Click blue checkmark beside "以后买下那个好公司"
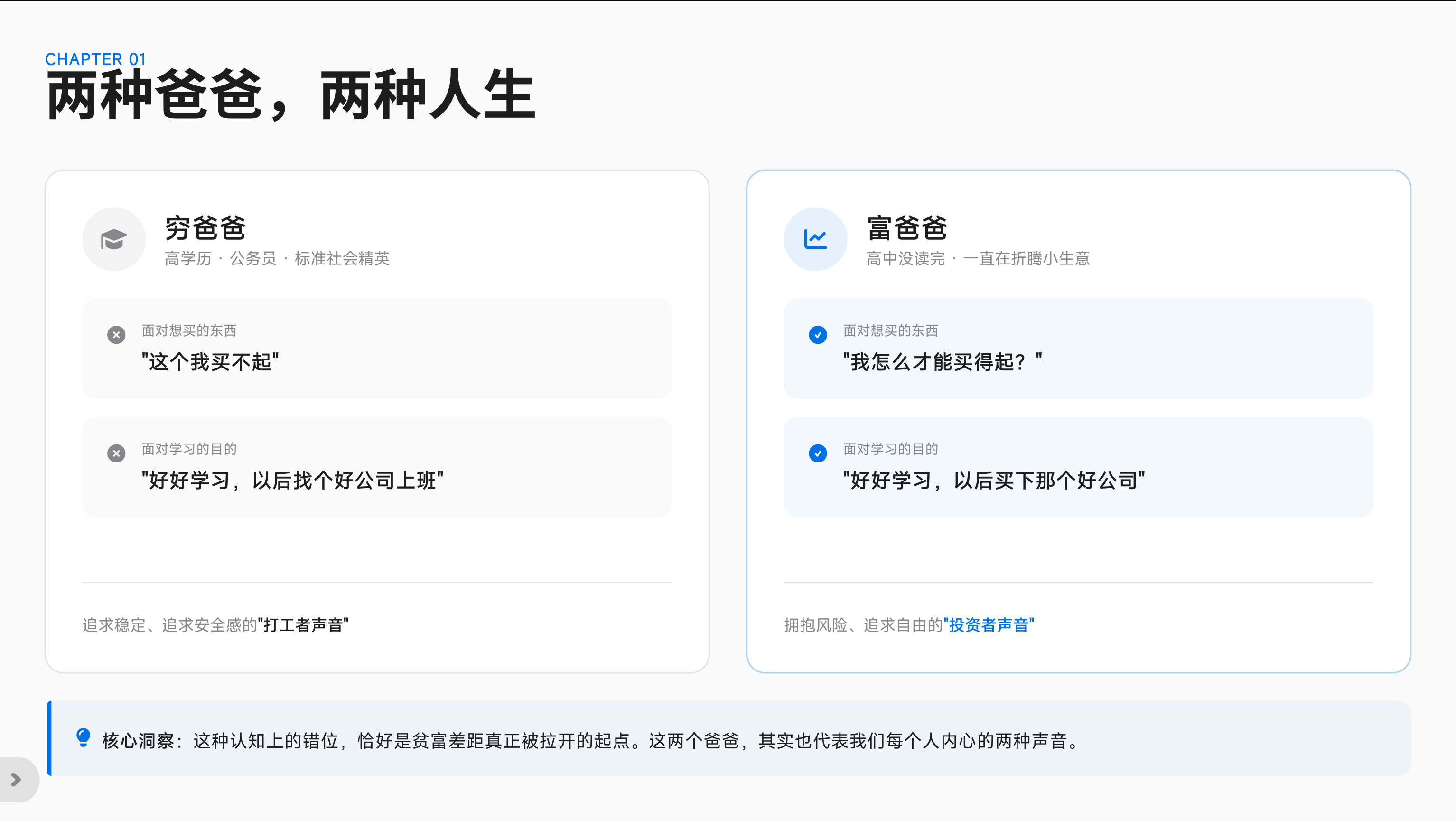Screen dimensions: 1456x821 [817, 453]
